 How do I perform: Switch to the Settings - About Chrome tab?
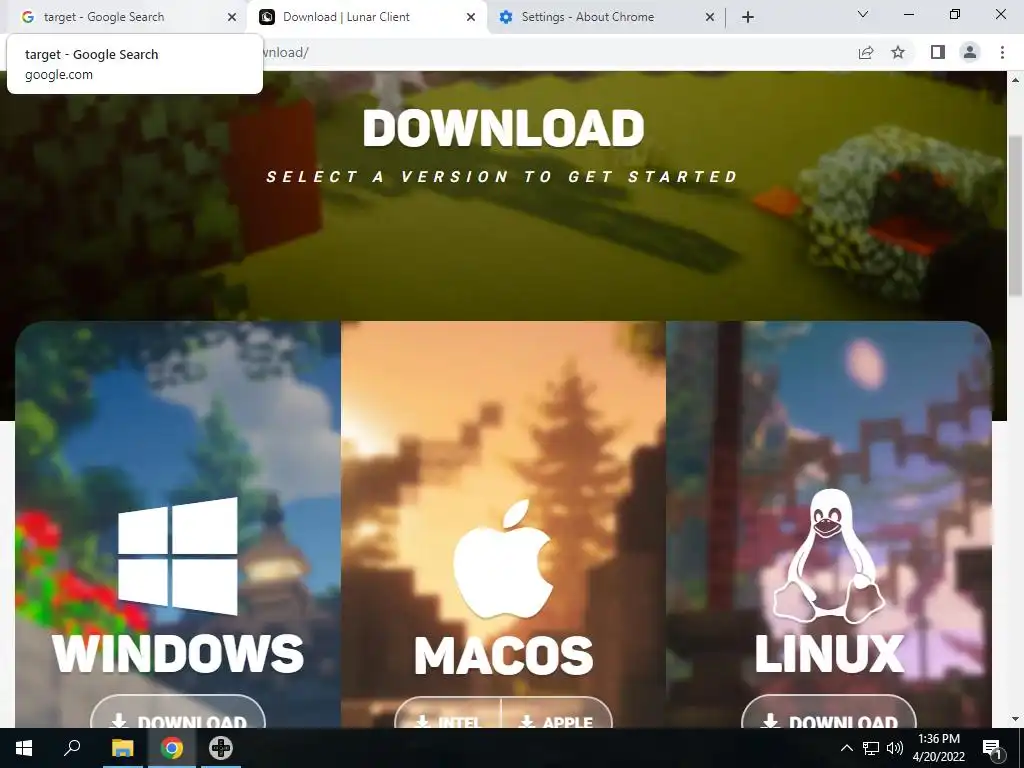coord(606,17)
